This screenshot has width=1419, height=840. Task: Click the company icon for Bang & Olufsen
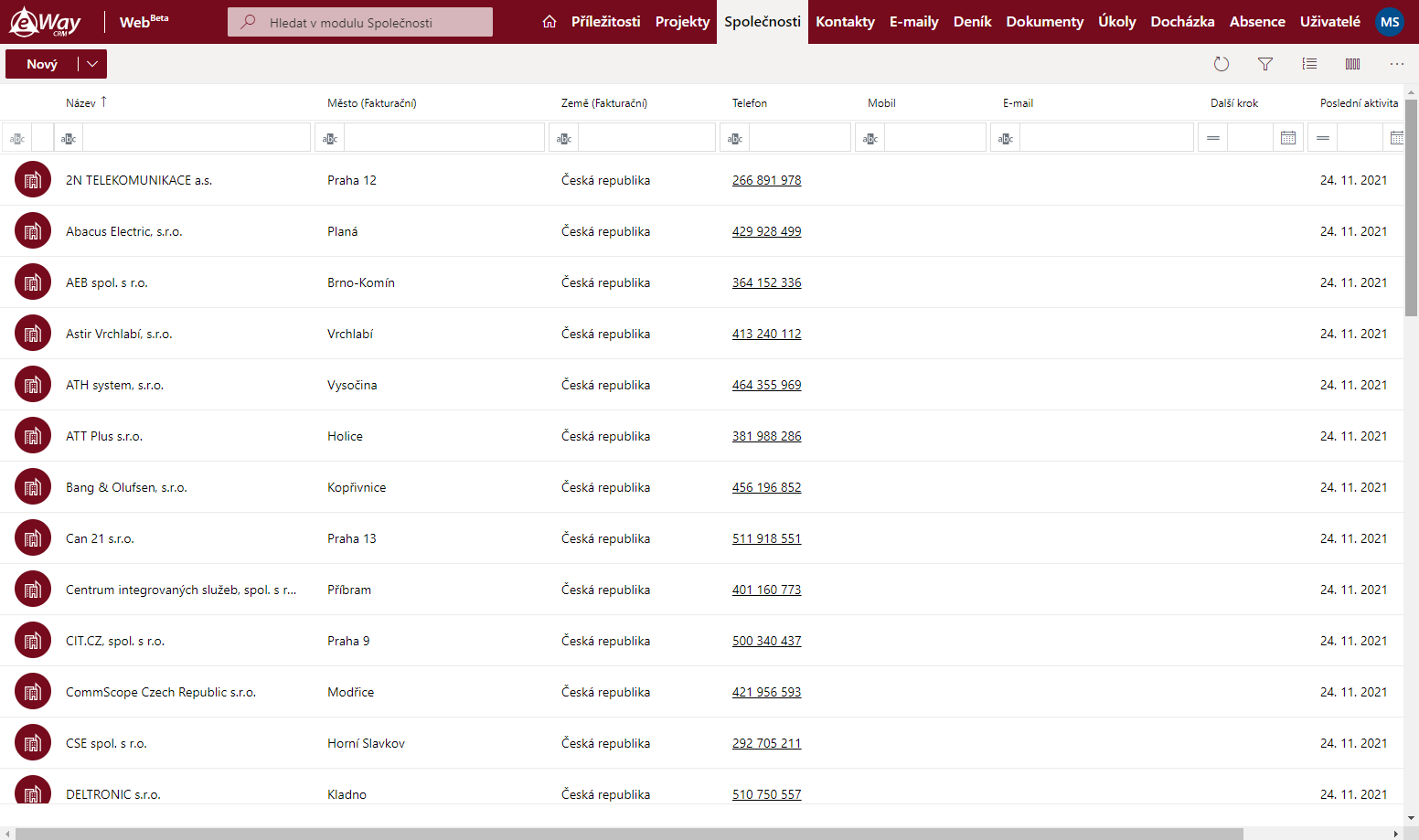pos(33,487)
